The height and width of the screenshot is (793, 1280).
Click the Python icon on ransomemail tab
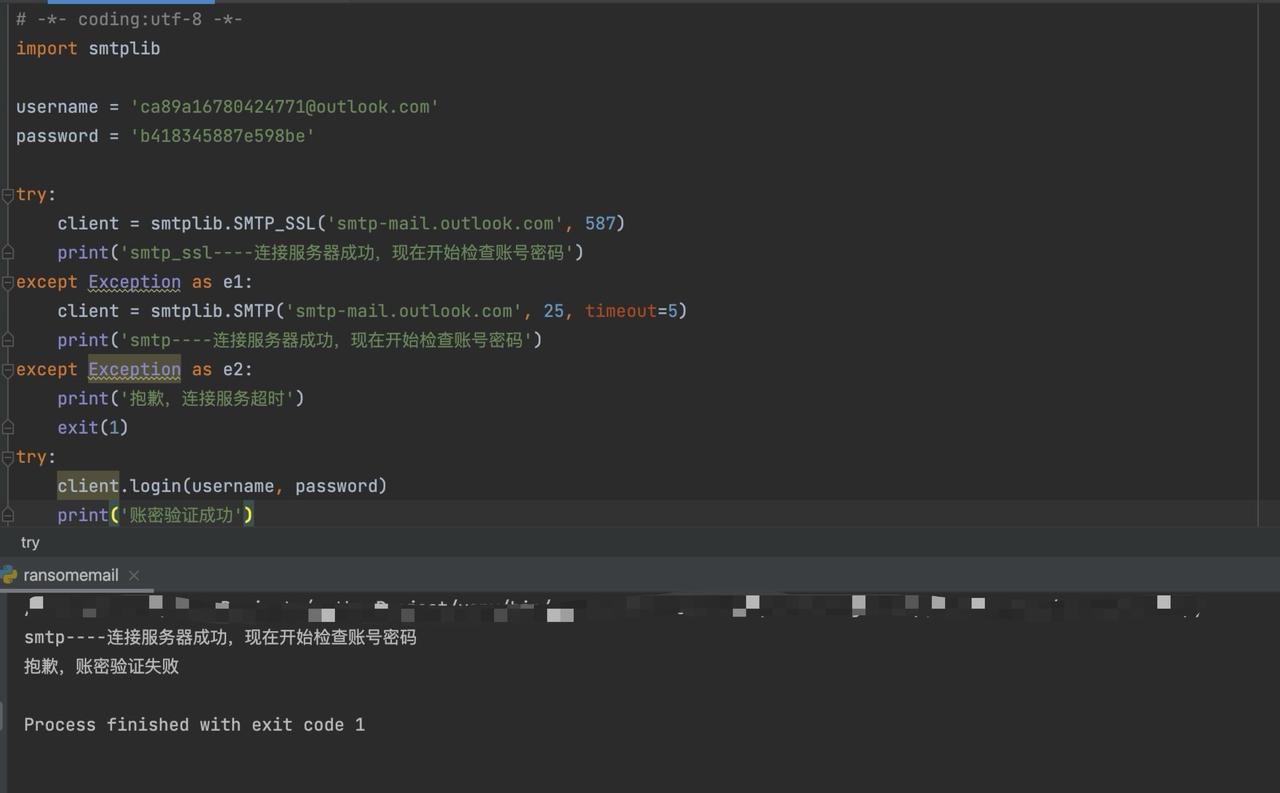point(9,575)
